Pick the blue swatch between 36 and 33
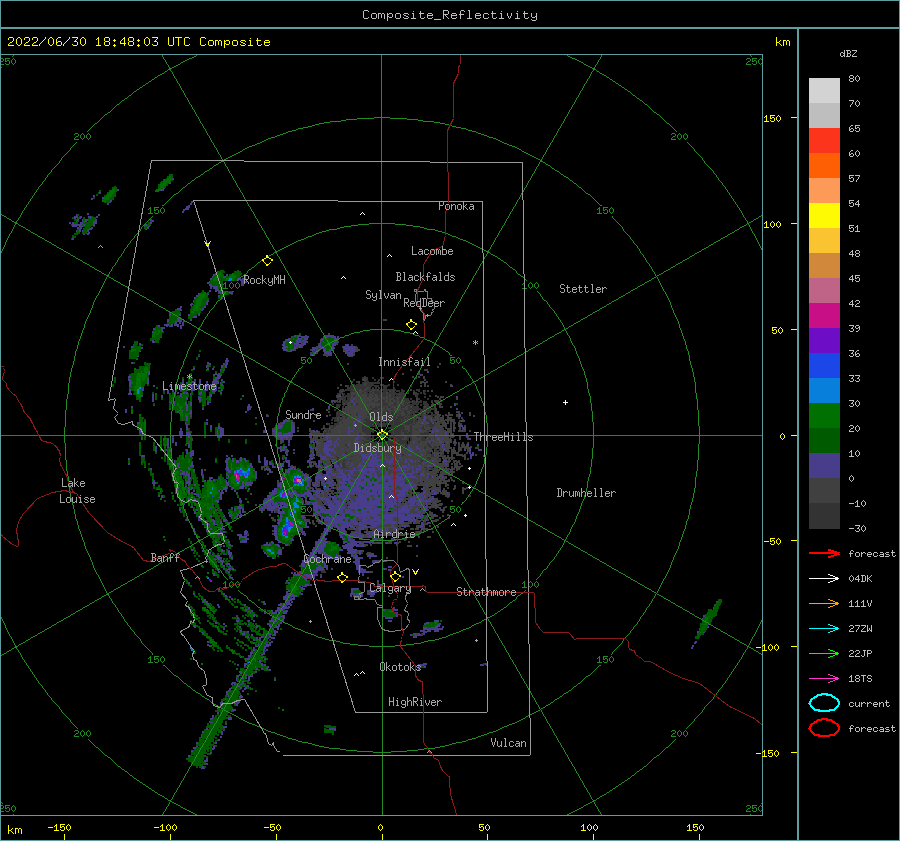 pyautogui.click(x=824, y=365)
